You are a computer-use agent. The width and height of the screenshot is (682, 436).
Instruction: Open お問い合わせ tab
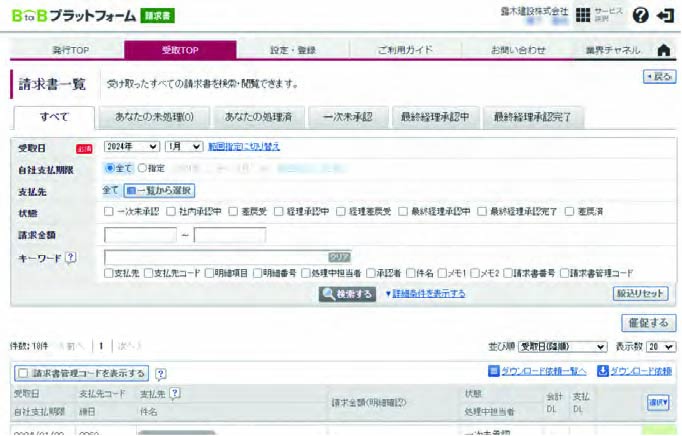coord(518,50)
